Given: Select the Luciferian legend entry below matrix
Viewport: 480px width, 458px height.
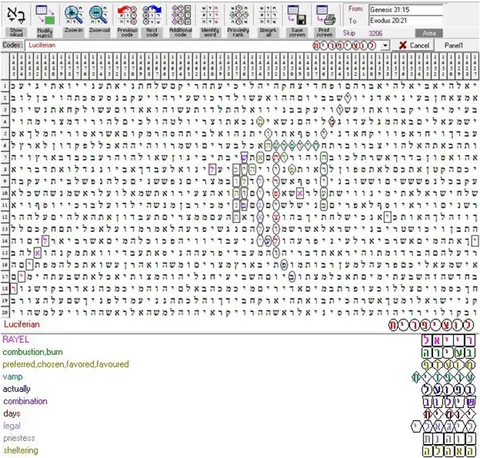Looking at the screenshot, I should [22, 324].
